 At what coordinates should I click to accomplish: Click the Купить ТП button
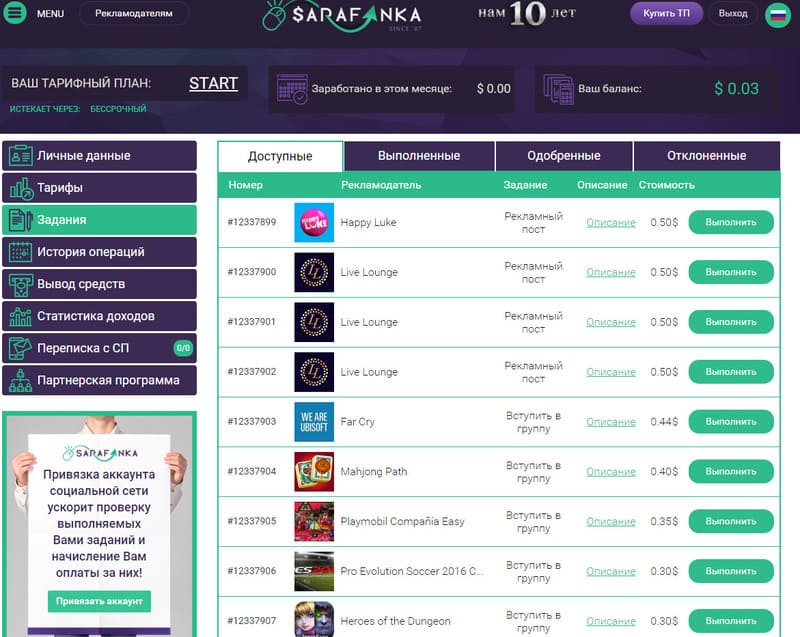pos(666,14)
